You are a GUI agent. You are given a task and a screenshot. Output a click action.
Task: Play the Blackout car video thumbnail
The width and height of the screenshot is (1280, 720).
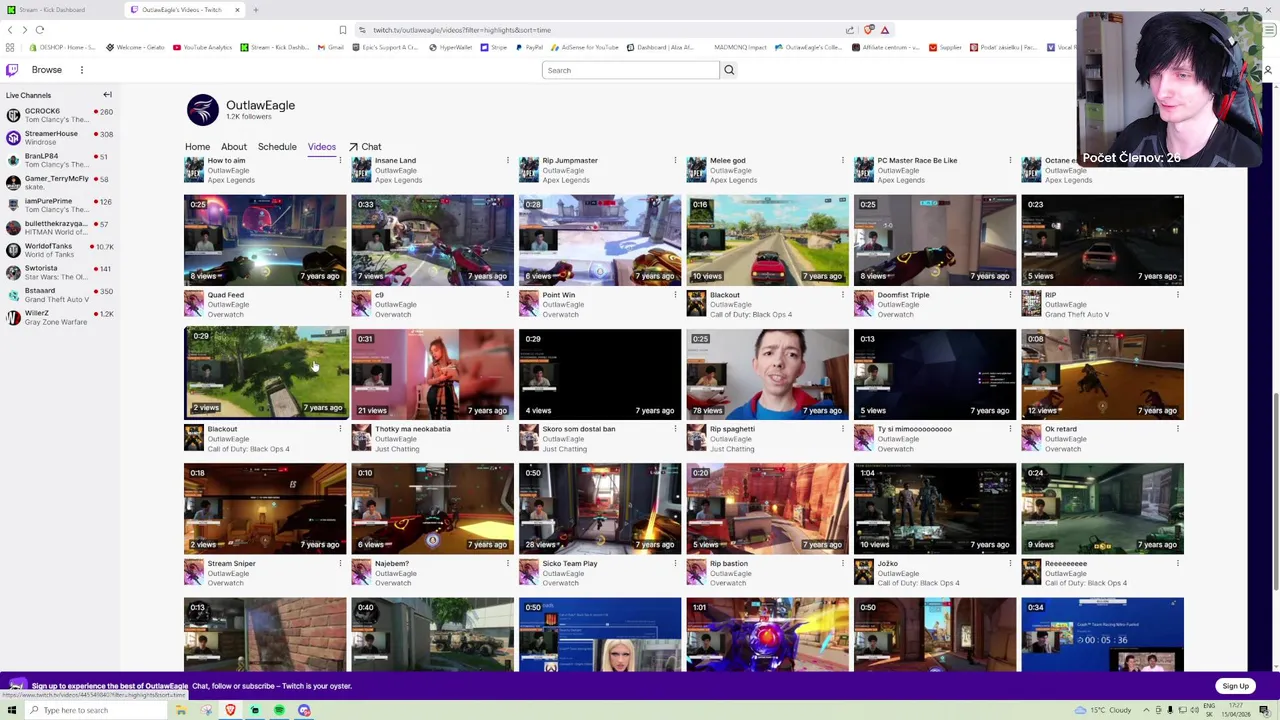click(x=767, y=240)
